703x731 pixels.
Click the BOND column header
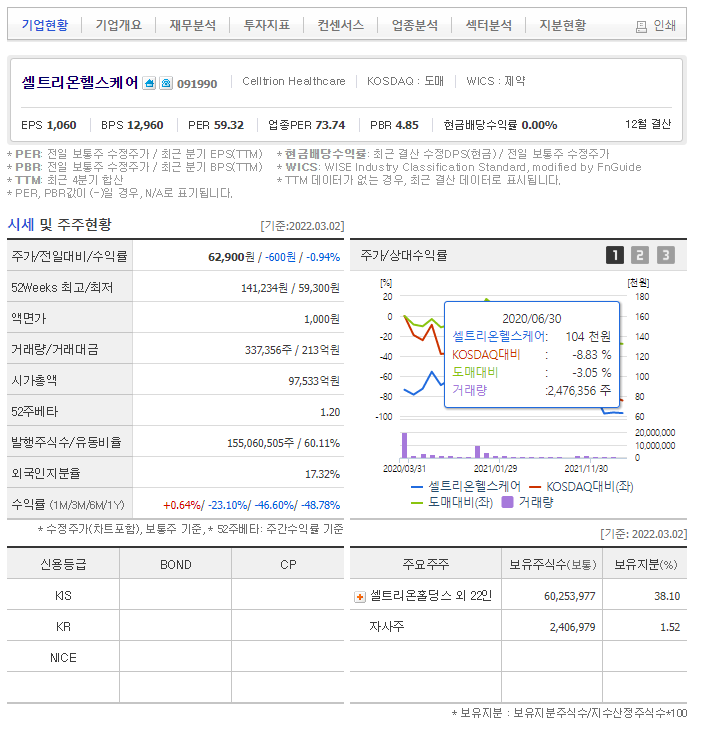pos(176,565)
